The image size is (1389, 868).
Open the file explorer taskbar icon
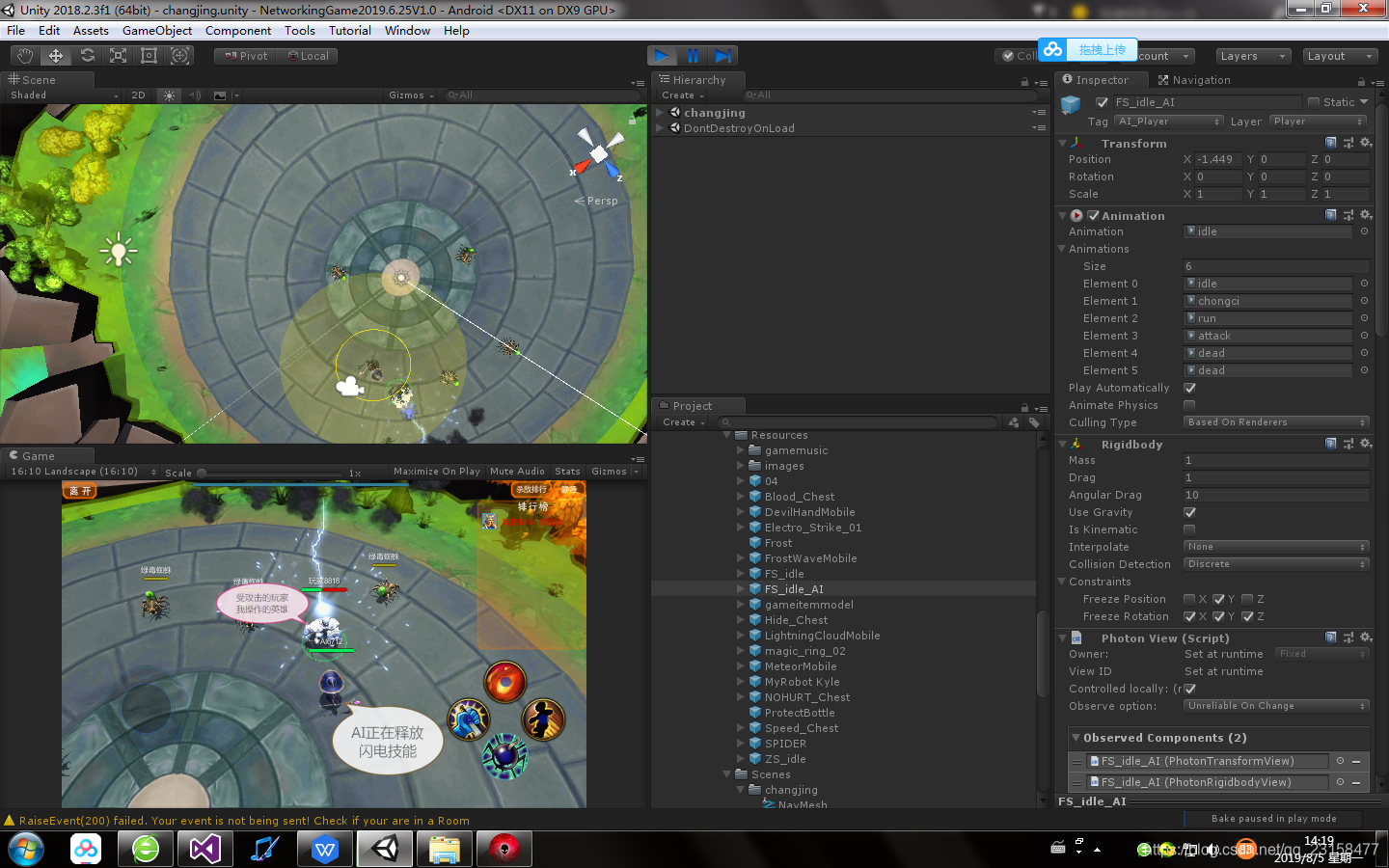[445, 849]
